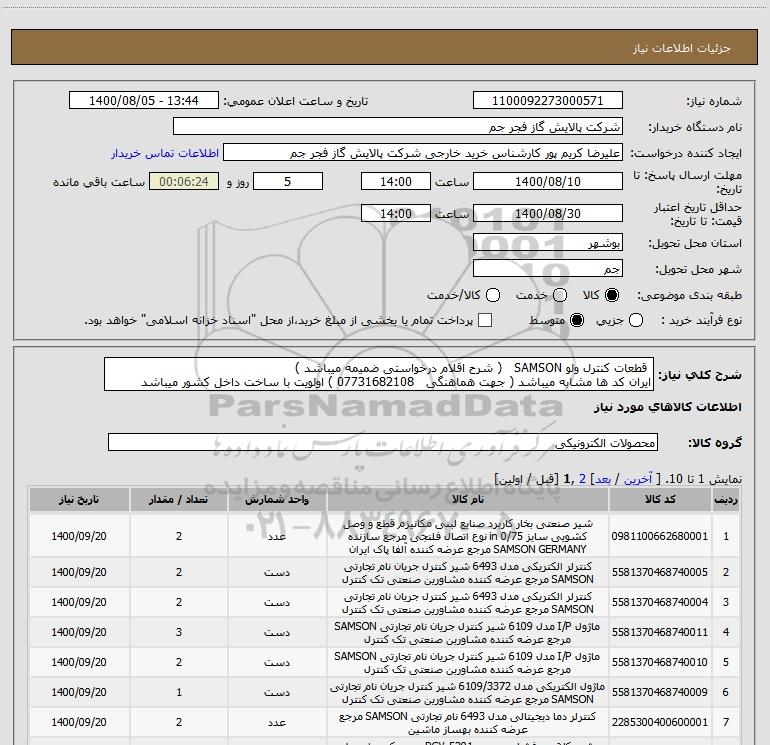Toggle the اسناد خزانه اسلامی payment checkbox
Screen dimensions: 770x745
(485, 320)
